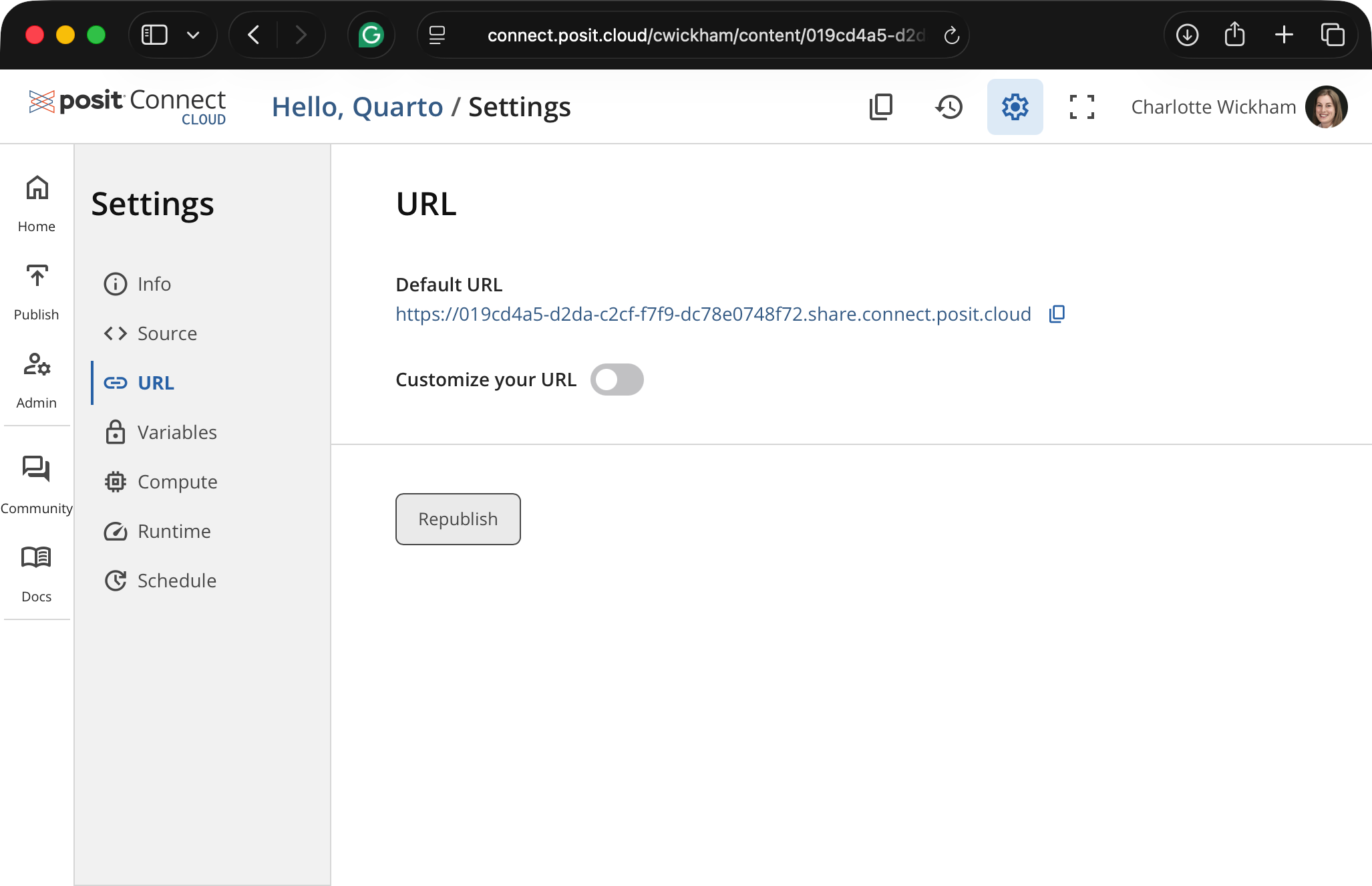
Task: Open the Default URL link
Action: coord(712,313)
